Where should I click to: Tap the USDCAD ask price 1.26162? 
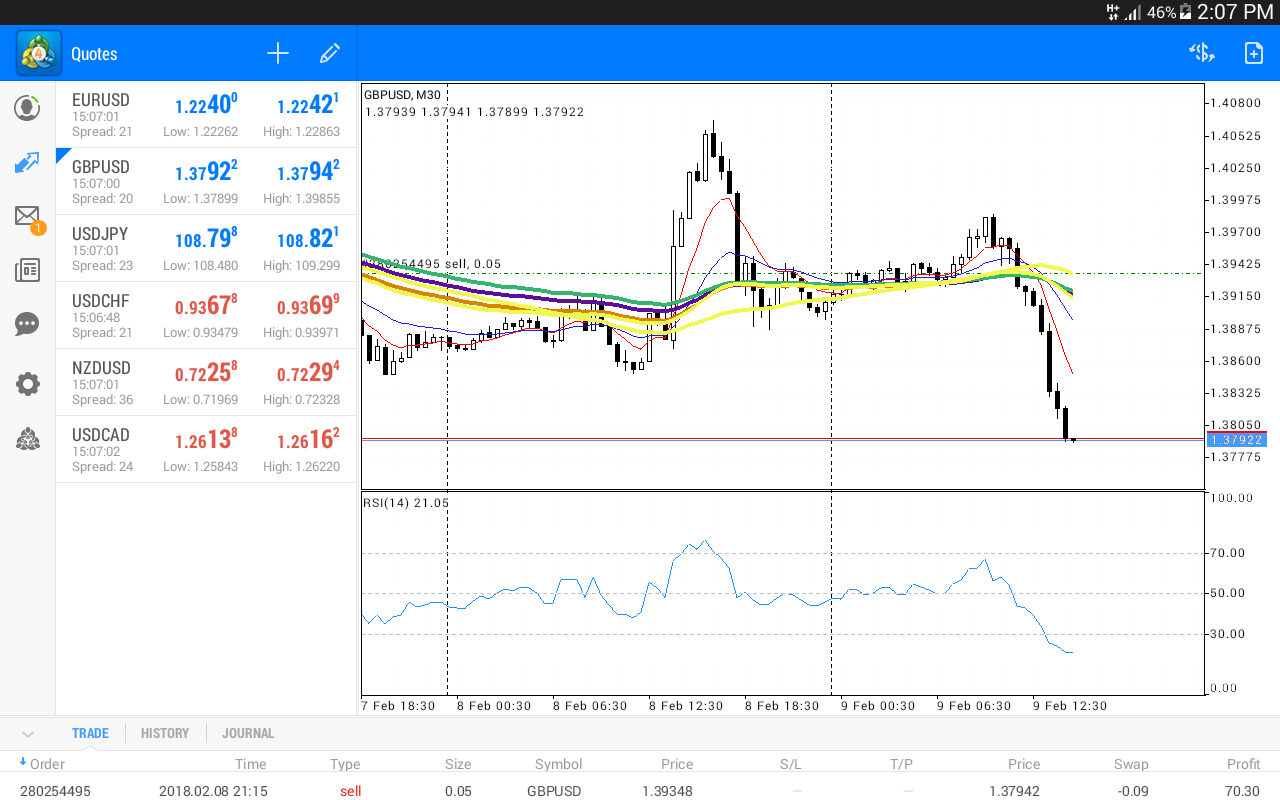pos(308,439)
